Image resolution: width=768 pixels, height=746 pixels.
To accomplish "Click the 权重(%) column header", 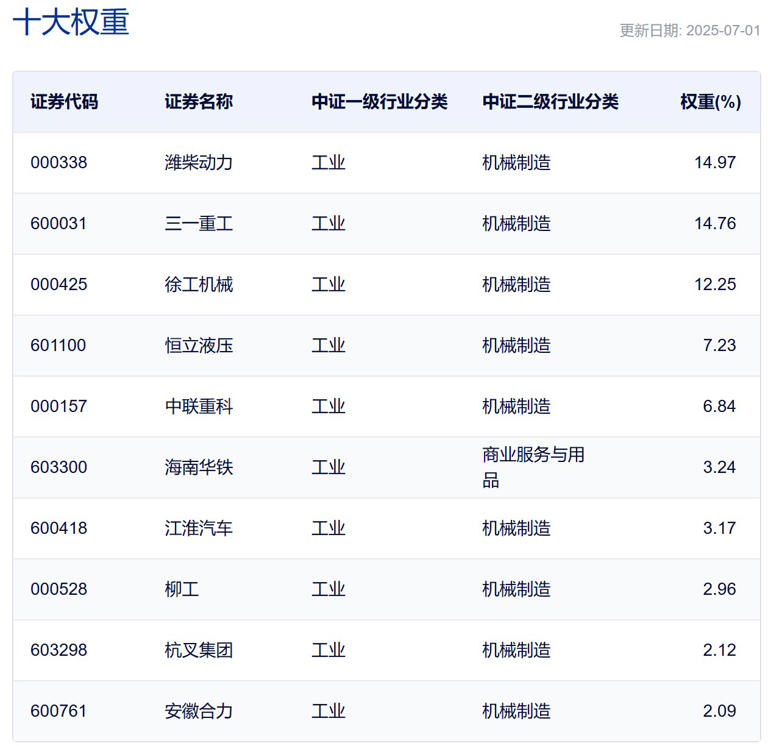I will (711, 102).
